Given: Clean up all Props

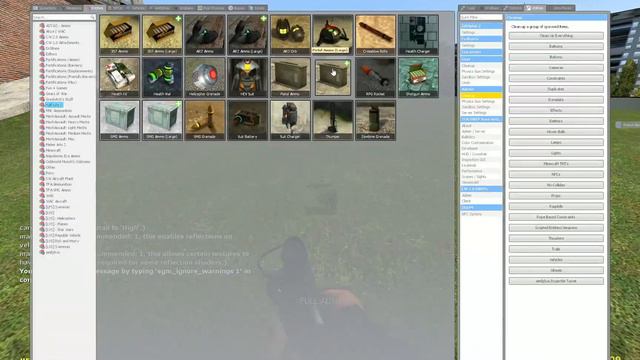Looking at the screenshot, I should point(556,196).
